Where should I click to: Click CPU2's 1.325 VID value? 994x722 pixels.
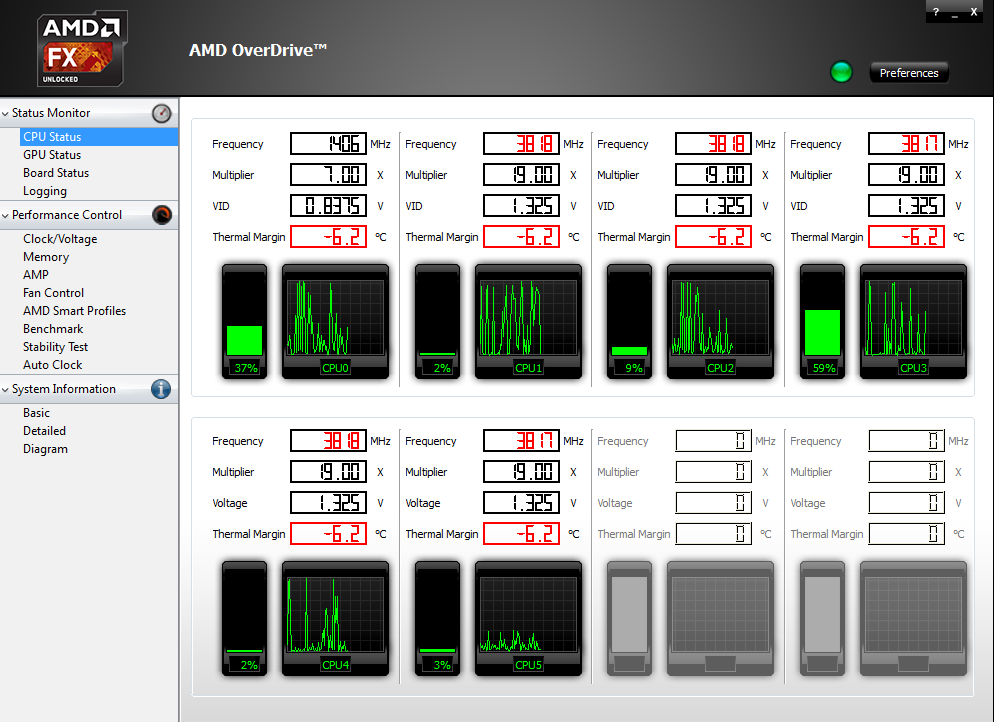pyautogui.click(x=713, y=206)
